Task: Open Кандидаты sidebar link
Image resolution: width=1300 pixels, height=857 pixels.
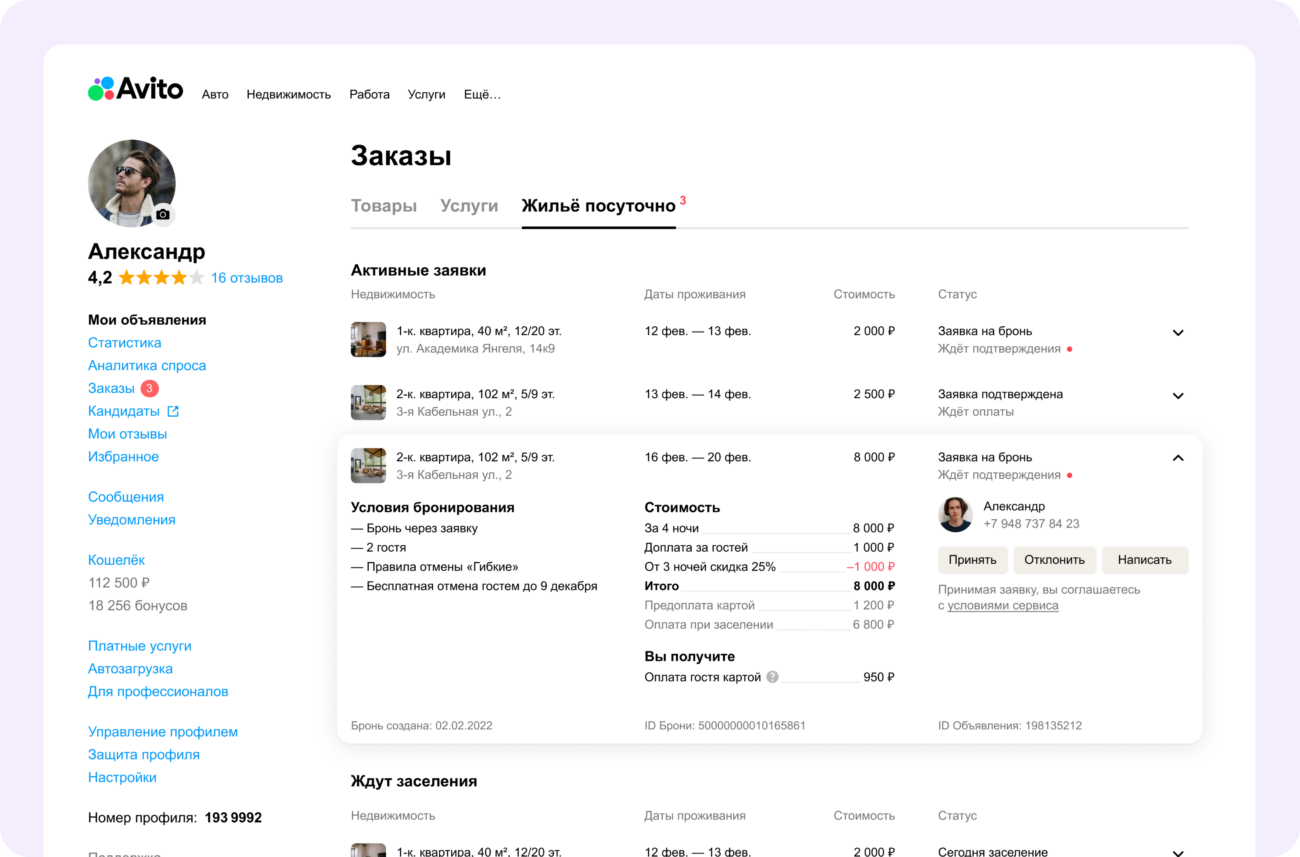Action: pos(124,411)
